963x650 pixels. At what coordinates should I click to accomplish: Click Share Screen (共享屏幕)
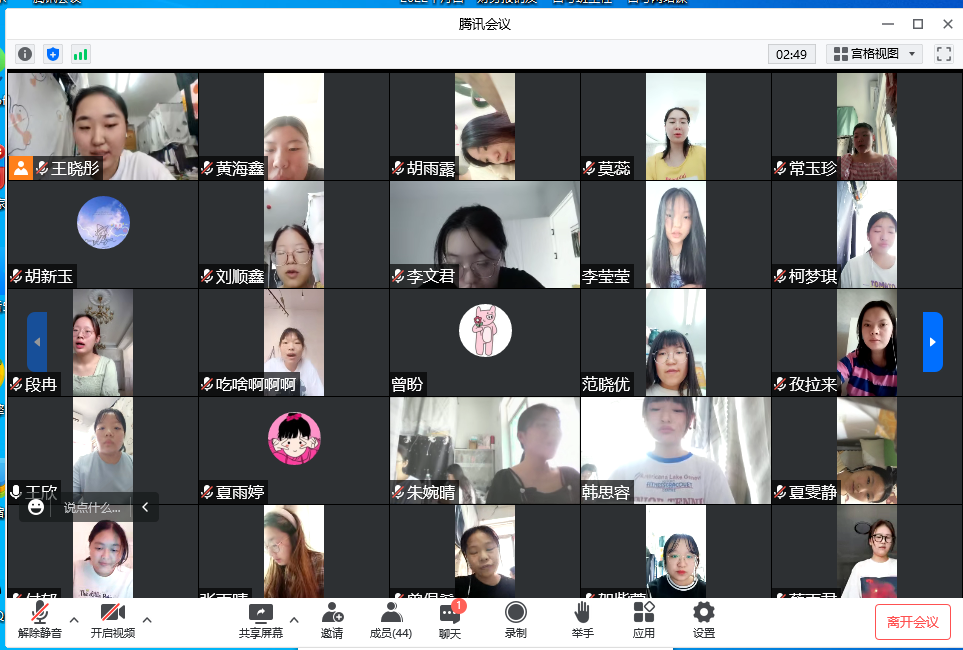(260, 620)
